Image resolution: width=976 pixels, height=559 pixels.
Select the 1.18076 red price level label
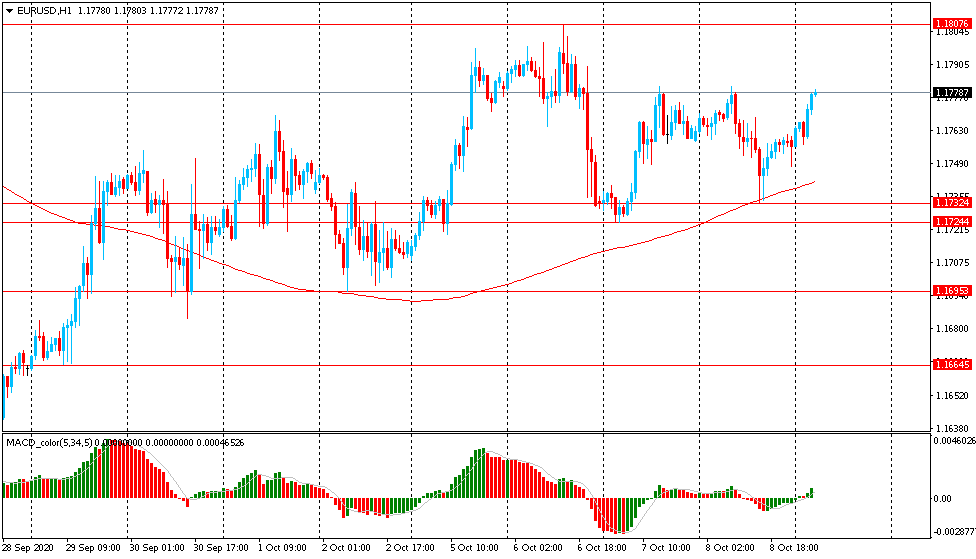point(952,24)
